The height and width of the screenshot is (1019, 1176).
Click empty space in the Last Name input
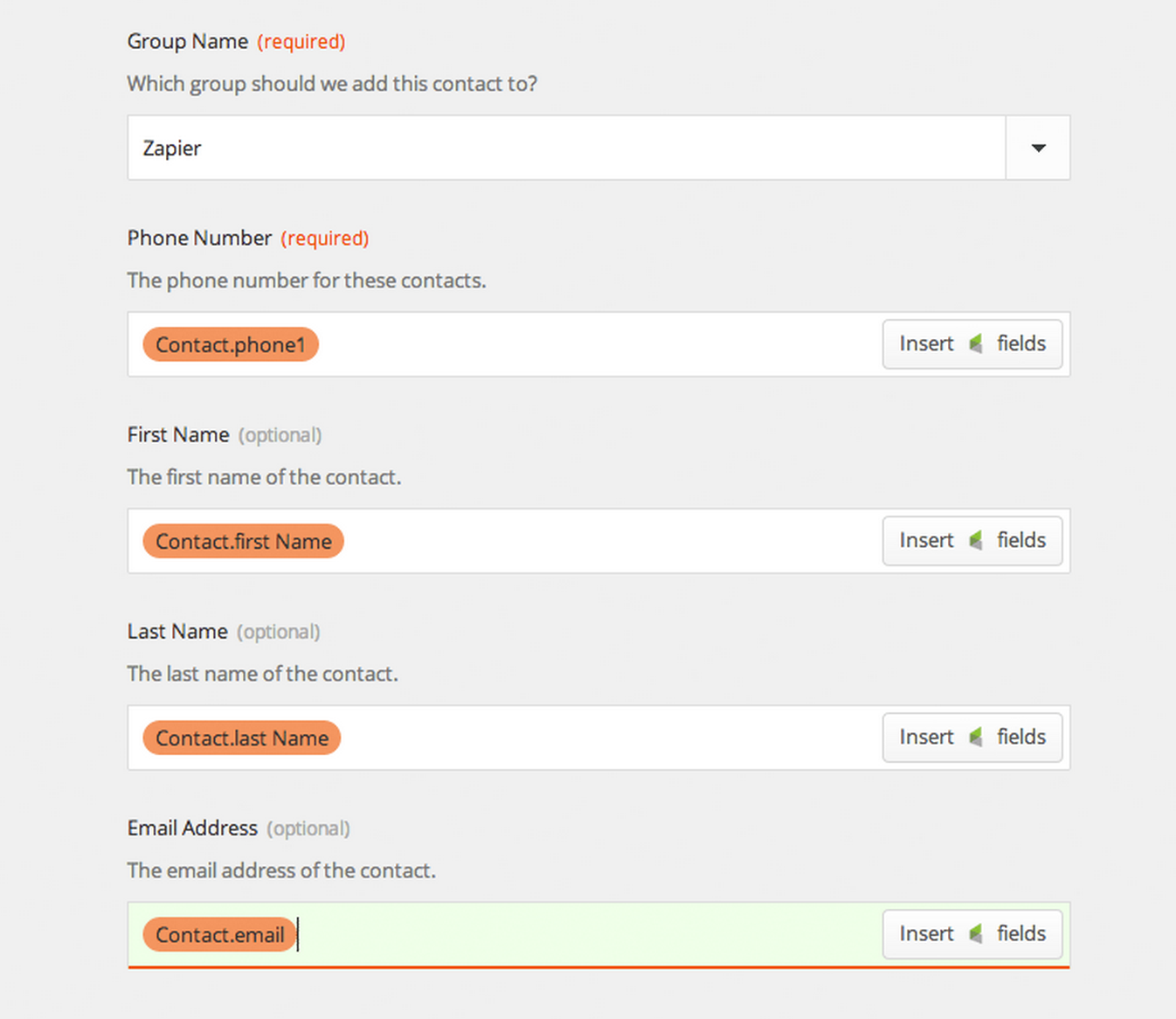tap(612, 738)
